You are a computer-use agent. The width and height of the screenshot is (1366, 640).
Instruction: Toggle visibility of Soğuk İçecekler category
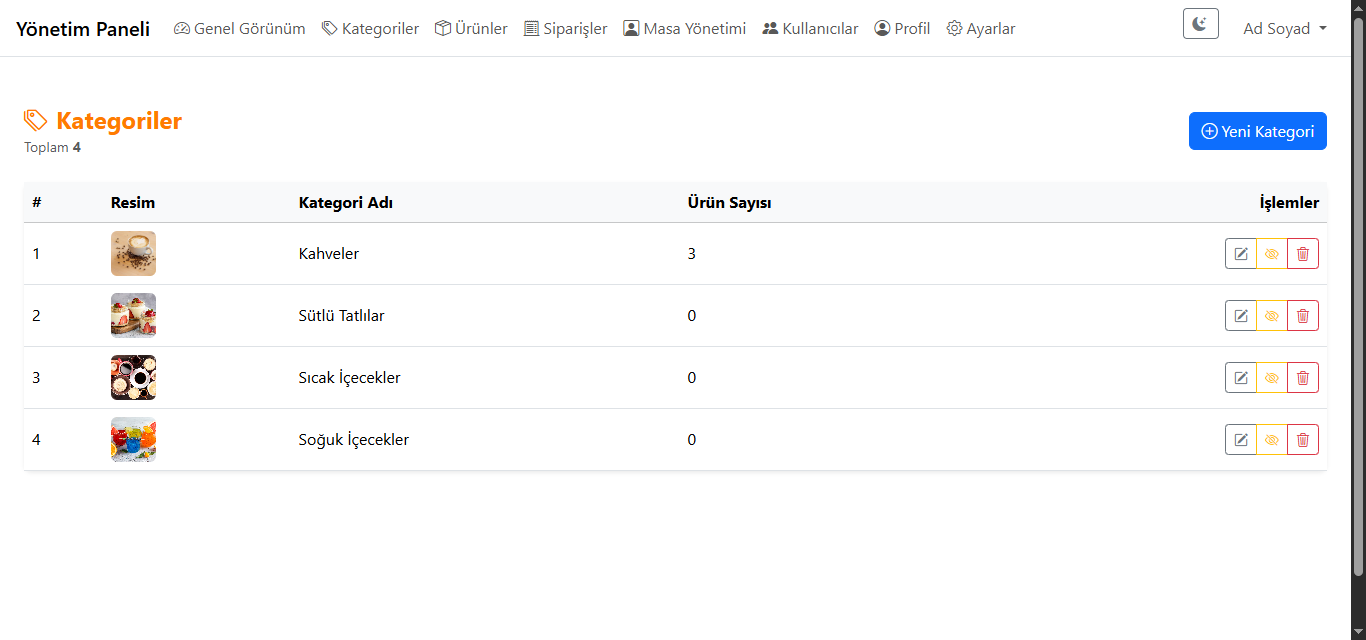pos(1272,440)
